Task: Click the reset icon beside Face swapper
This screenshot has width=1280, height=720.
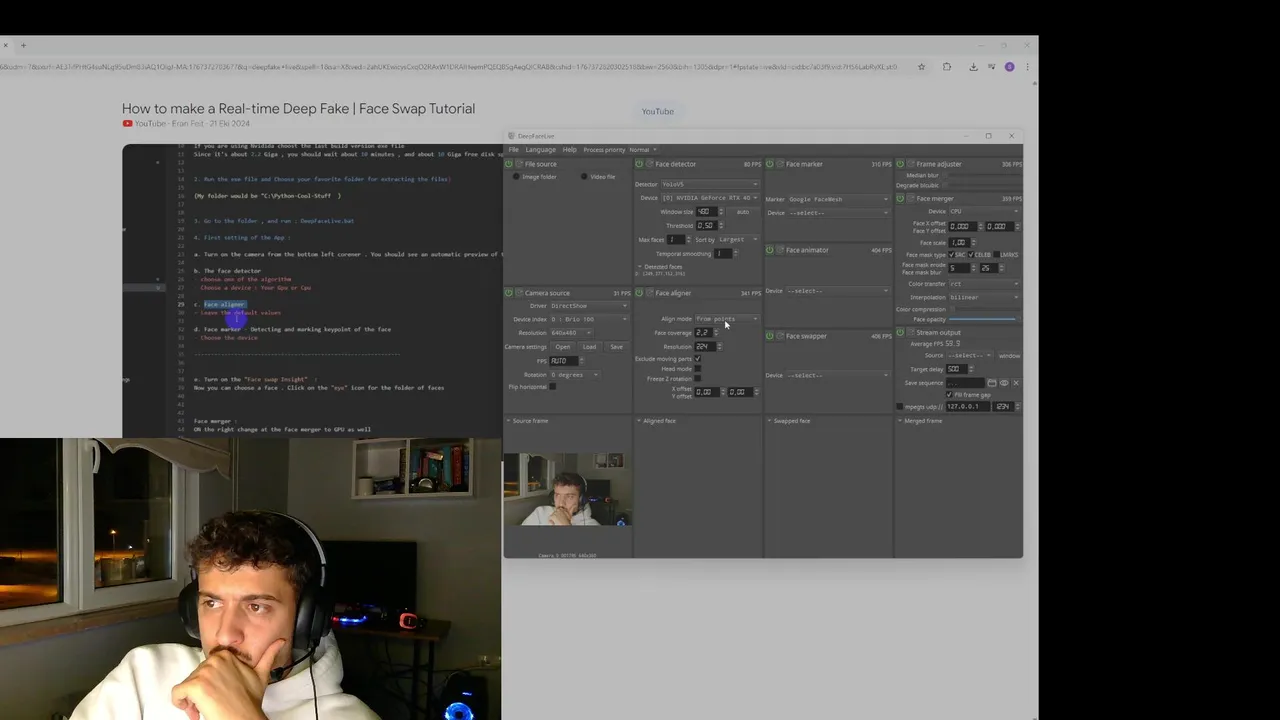Action: pos(780,336)
